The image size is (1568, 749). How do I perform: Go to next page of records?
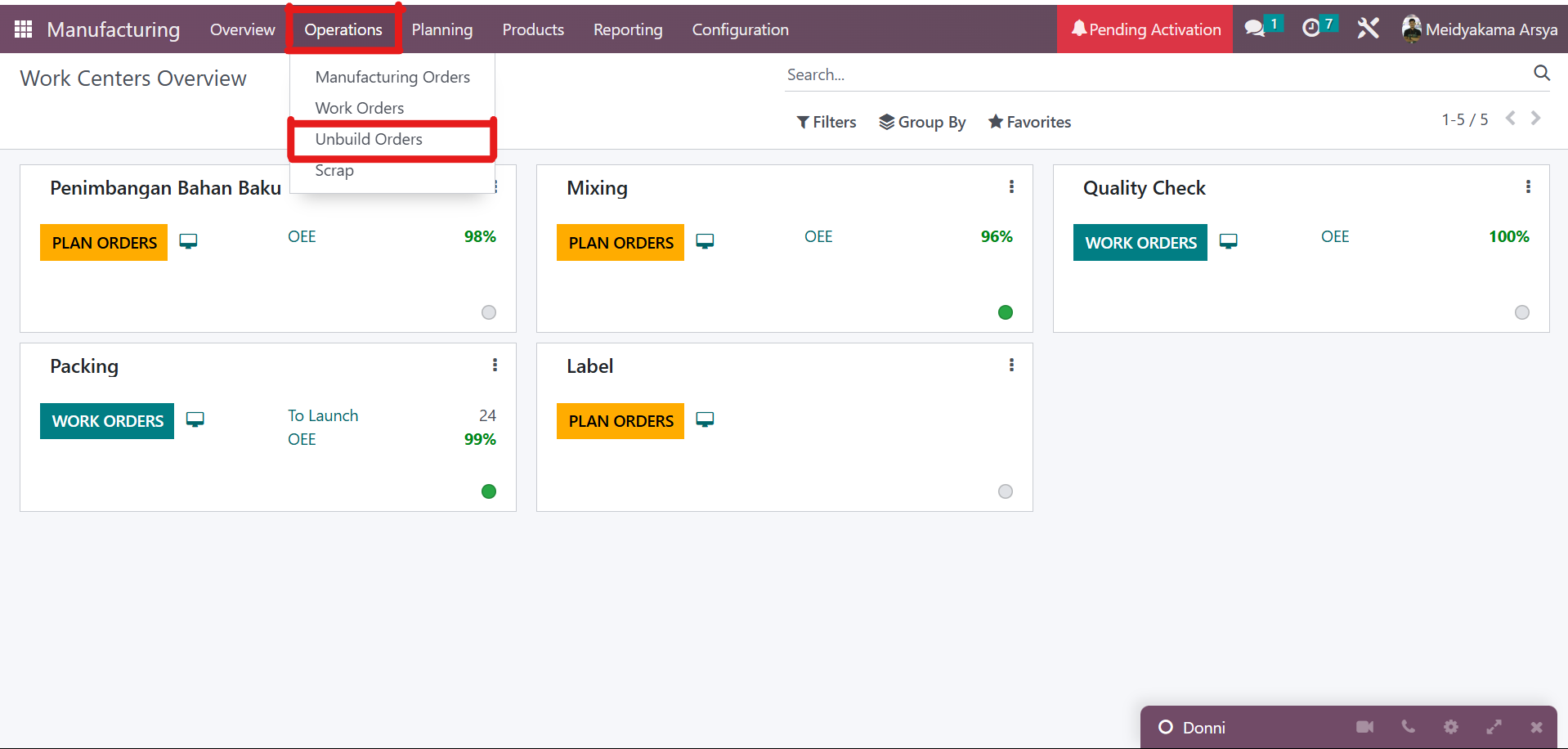coord(1536,119)
